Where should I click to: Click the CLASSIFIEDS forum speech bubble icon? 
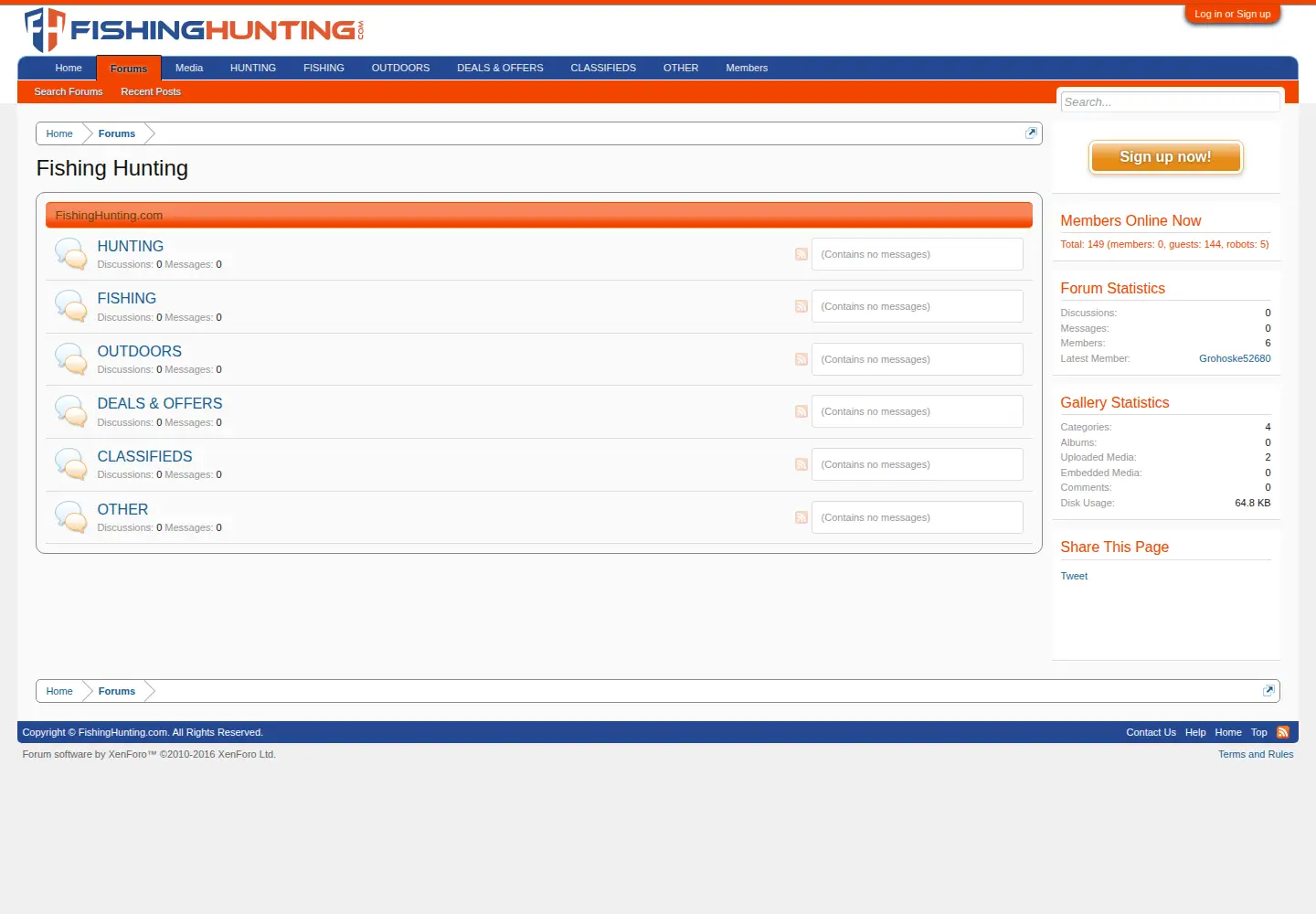coord(70,464)
